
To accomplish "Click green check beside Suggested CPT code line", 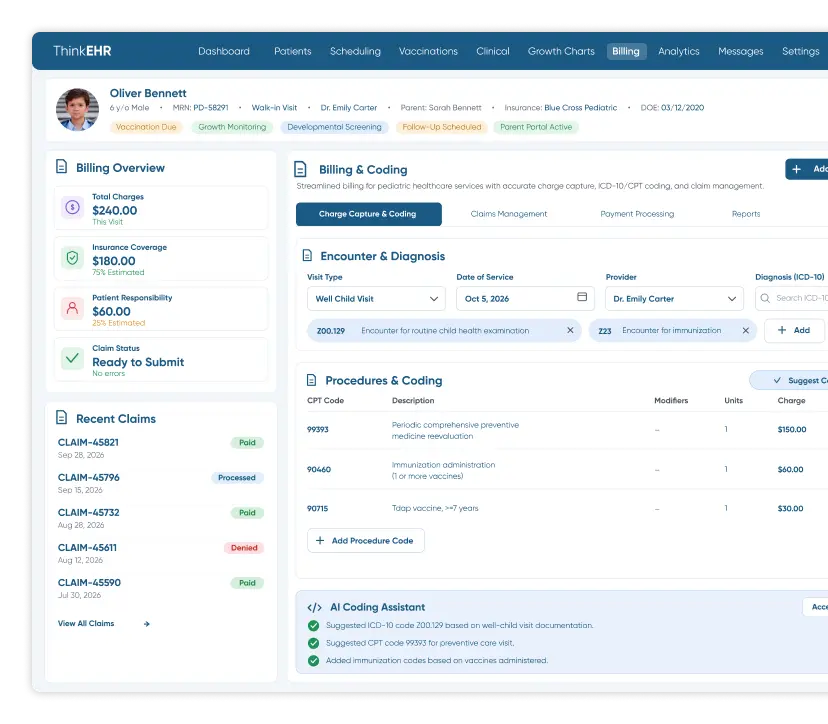I will (x=313, y=643).
